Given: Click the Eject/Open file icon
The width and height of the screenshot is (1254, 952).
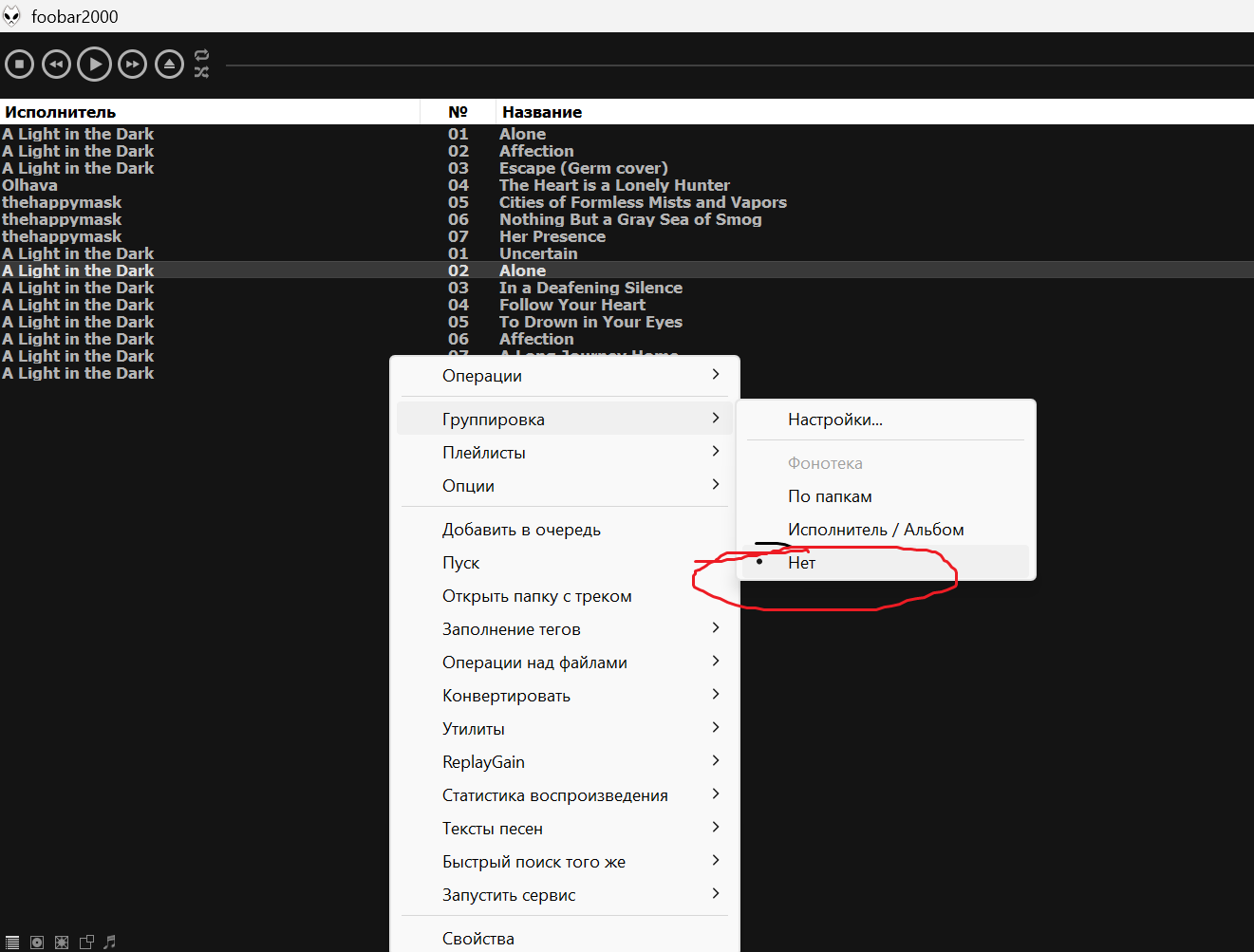Looking at the screenshot, I should coord(169,65).
